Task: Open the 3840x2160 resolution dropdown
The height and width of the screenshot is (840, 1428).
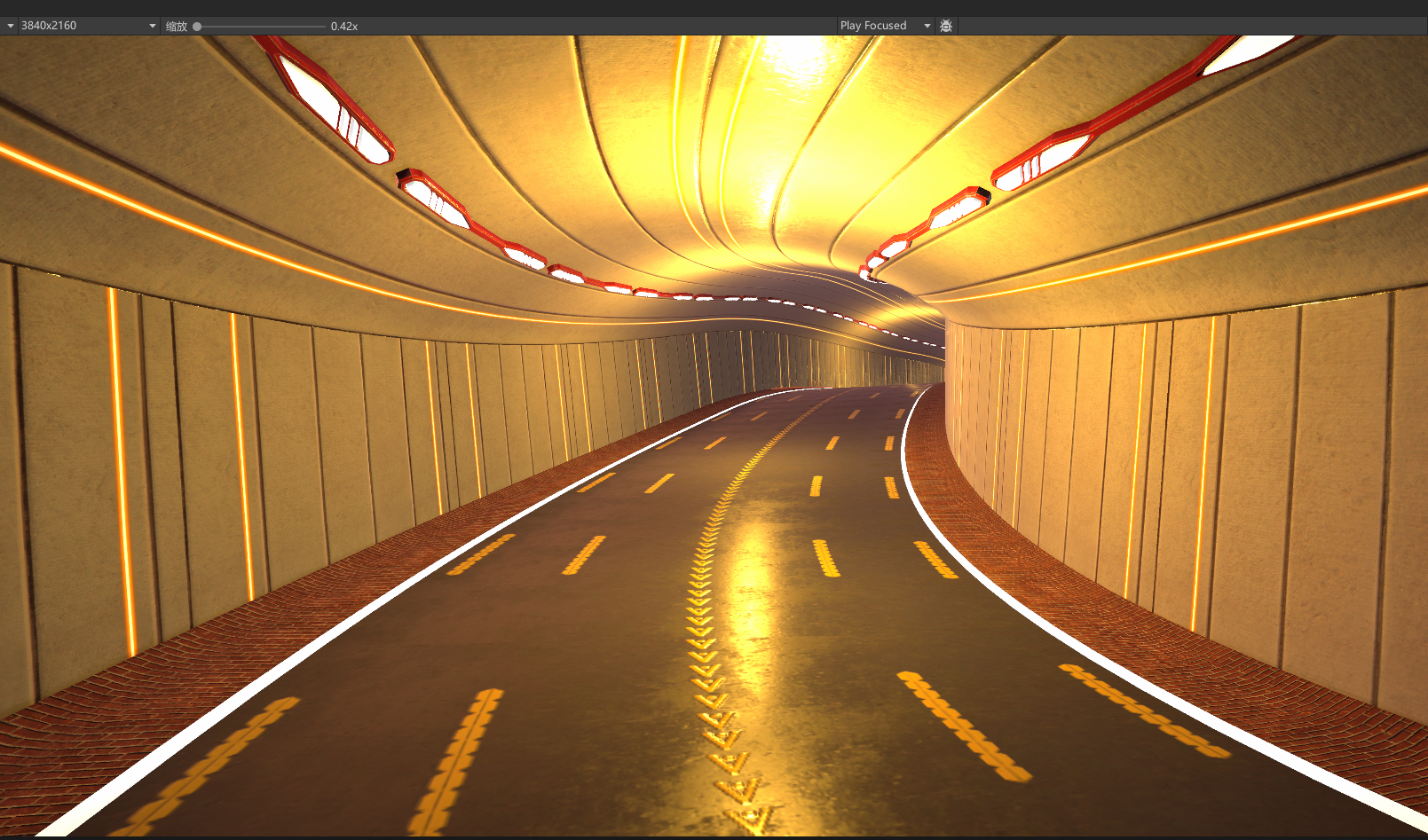Action: coord(81,26)
